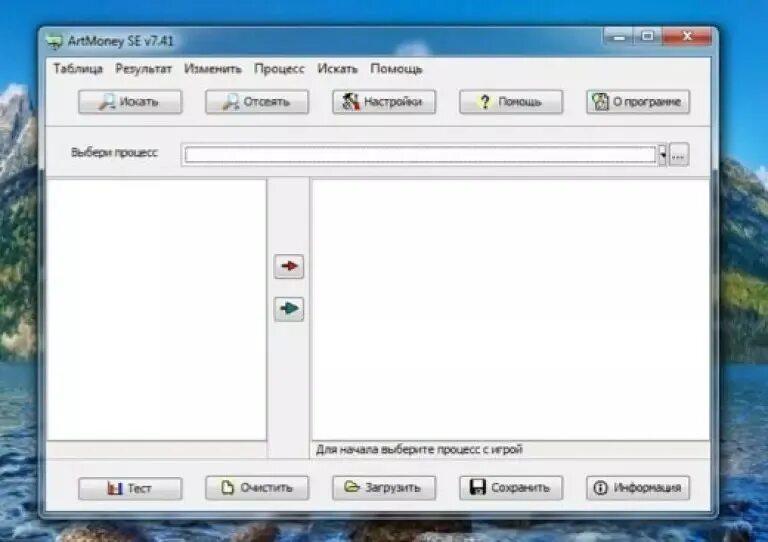Maximize the ArtMoney window
The height and width of the screenshot is (542, 768).
(x=648, y=37)
